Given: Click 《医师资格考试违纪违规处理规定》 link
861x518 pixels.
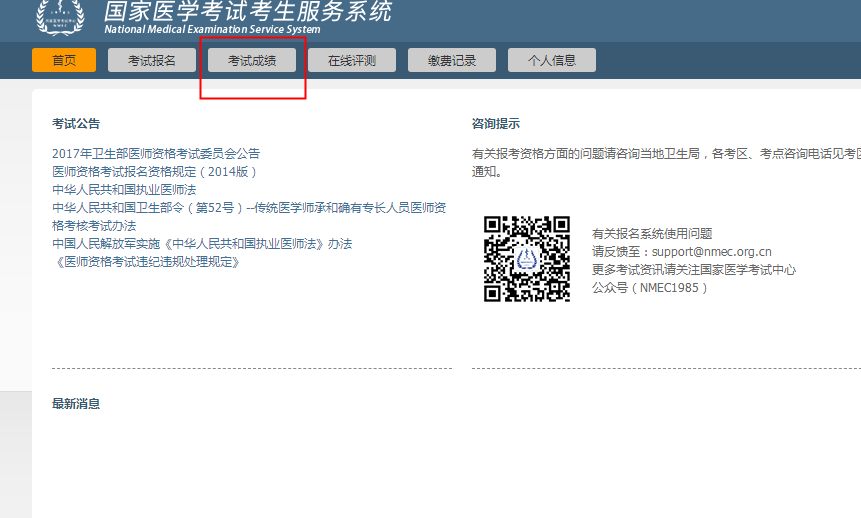Looking at the screenshot, I should (146, 262).
